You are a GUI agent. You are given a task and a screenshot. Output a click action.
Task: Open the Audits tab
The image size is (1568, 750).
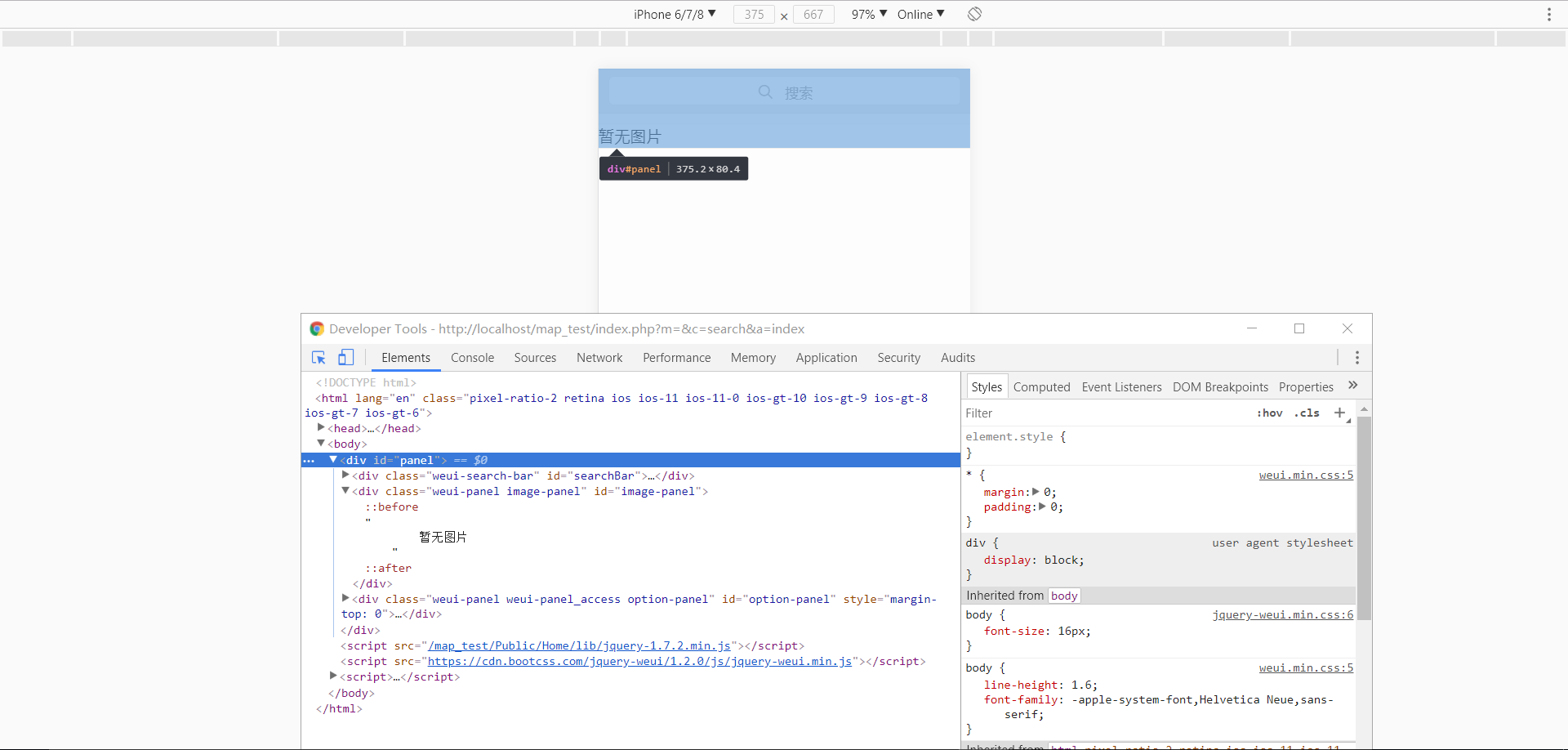click(958, 358)
